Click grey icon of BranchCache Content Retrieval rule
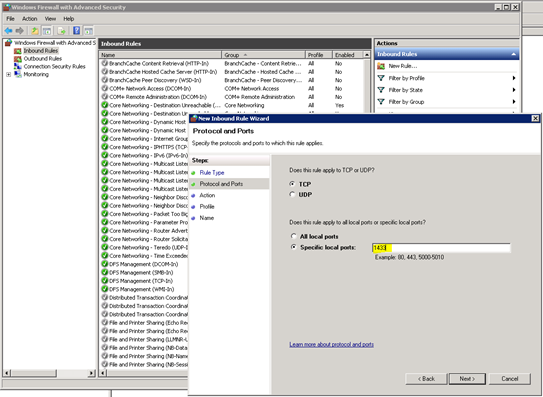This screenshot has height=397, width=543. pos(105,63)
